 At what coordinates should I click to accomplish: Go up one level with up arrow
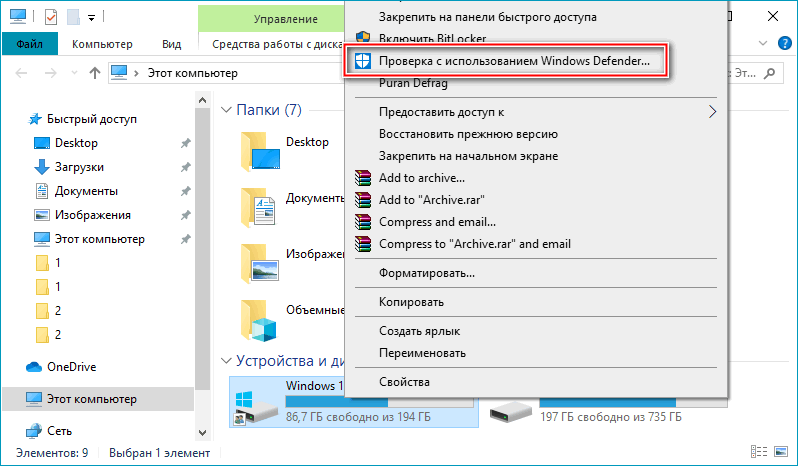(x=95, y=73)
